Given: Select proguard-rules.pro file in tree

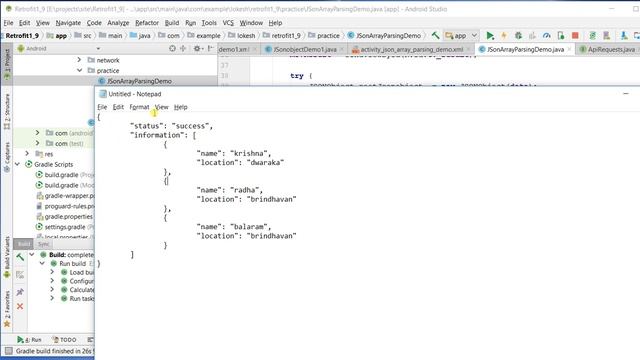Looking at the screenshot, I should tap(65, 206).
